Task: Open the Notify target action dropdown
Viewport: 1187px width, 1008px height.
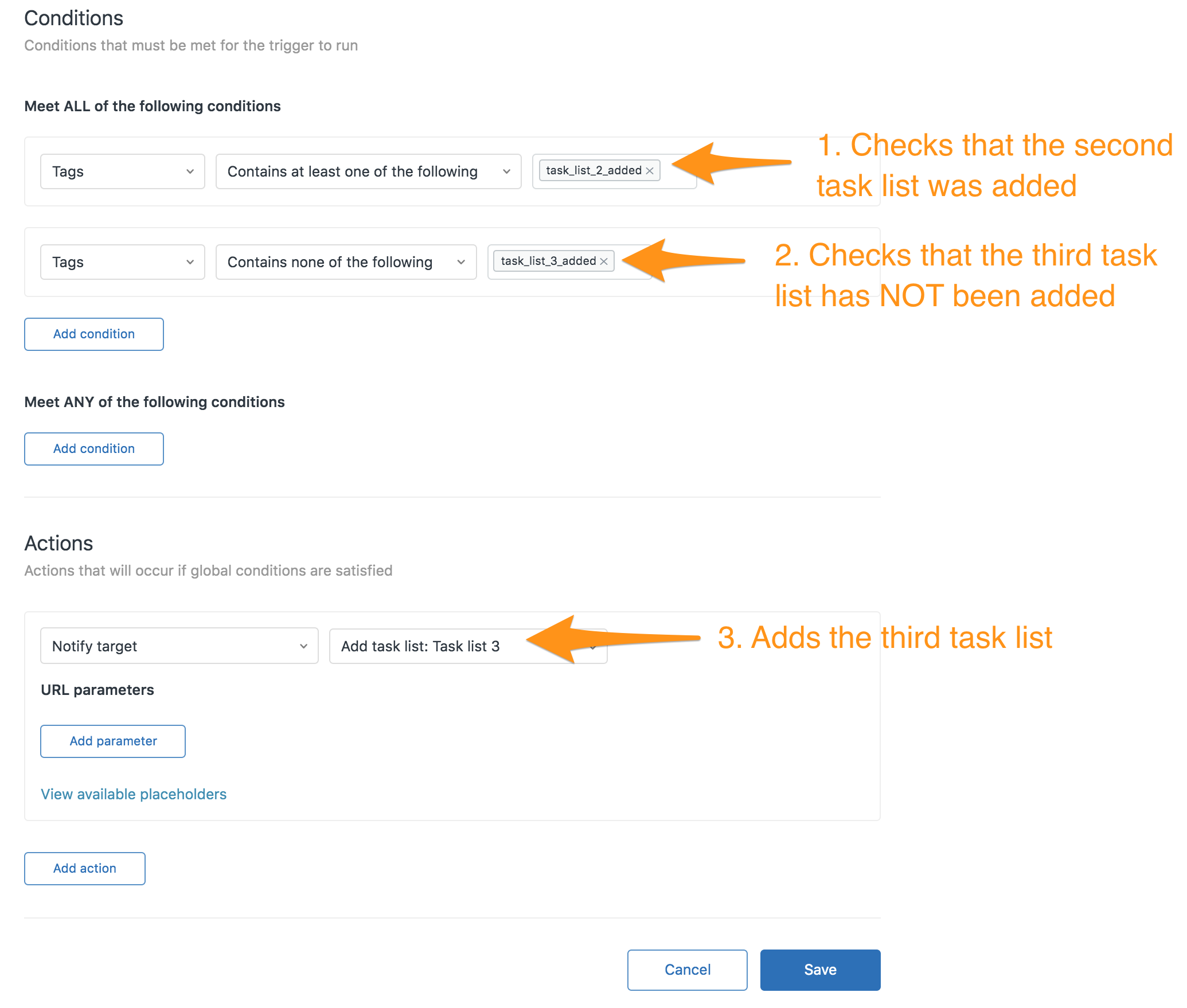Action: coord(179,646)
